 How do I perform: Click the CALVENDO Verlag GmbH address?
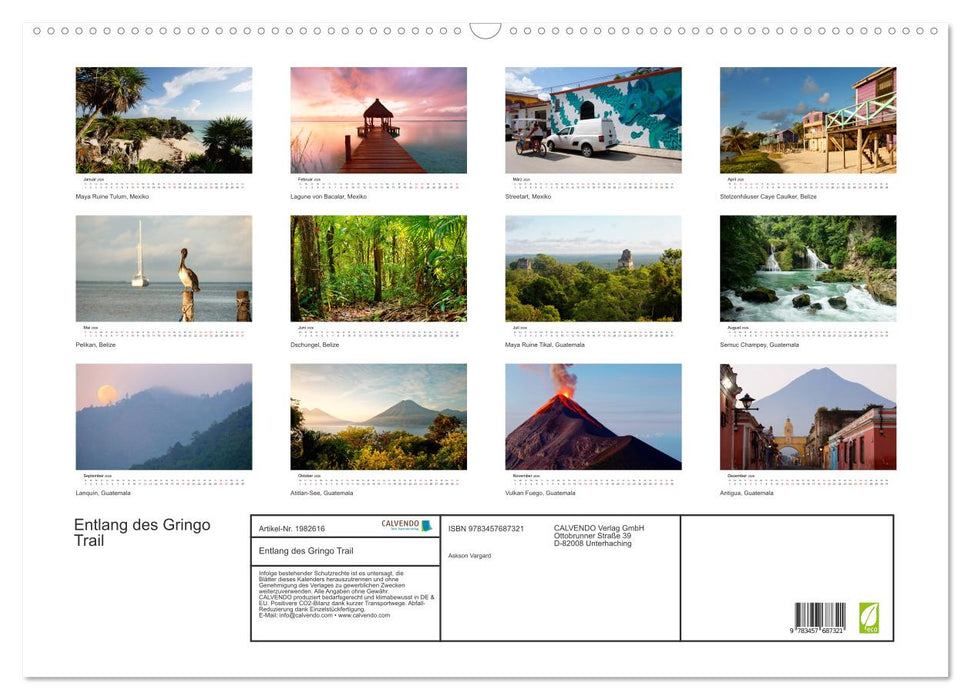(x=599, y=535)
